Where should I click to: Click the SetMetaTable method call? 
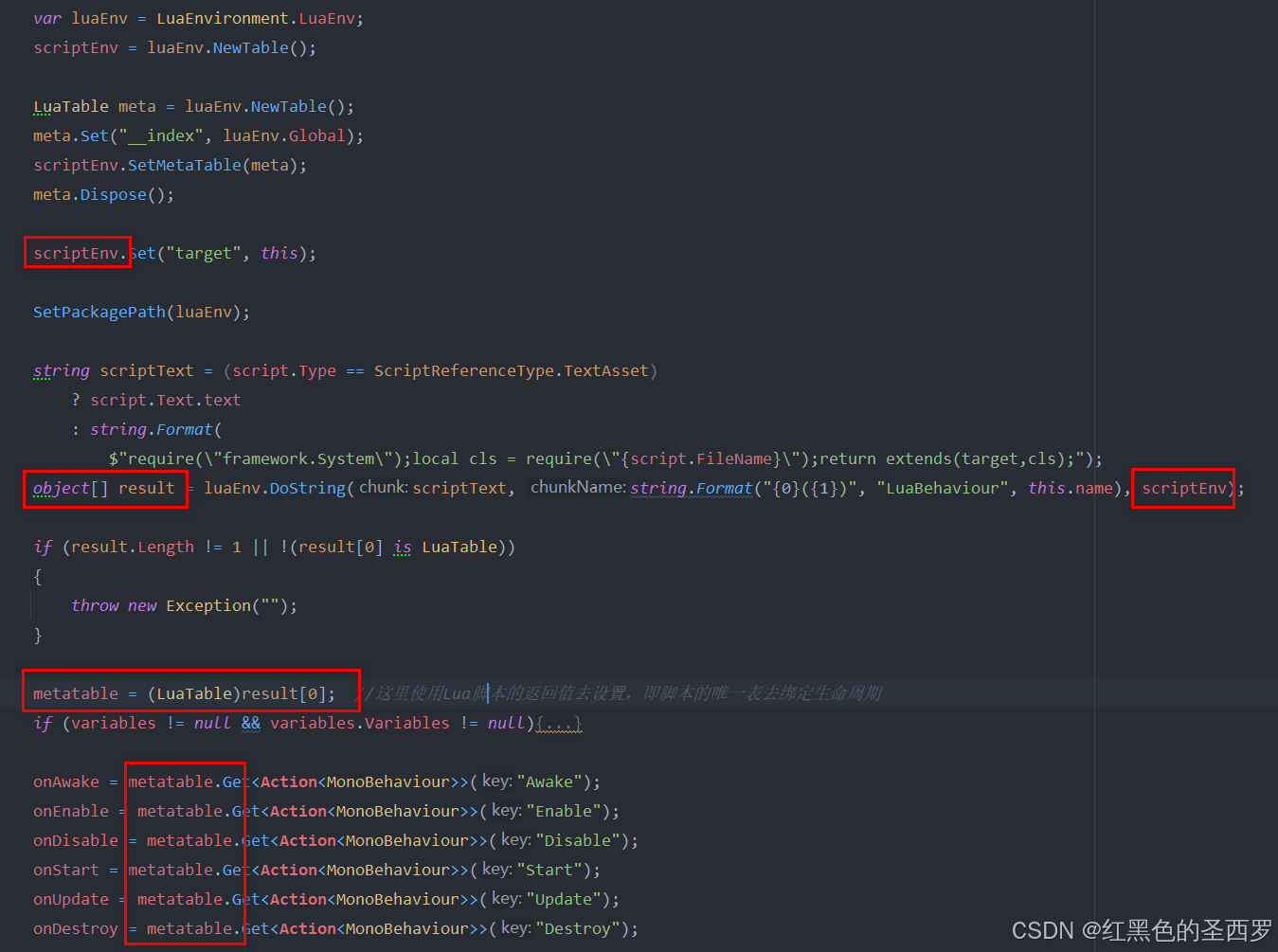(185, 166)
